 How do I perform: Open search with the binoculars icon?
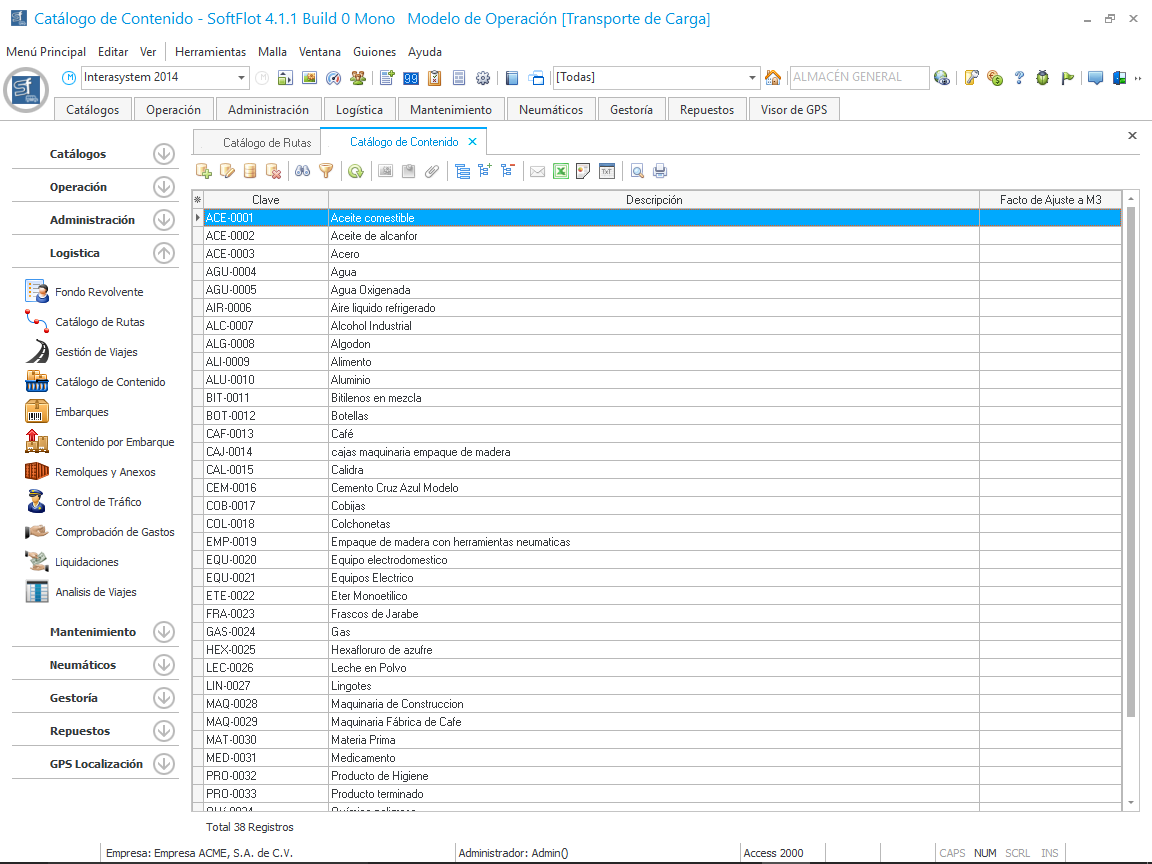(x=303, y=171)
